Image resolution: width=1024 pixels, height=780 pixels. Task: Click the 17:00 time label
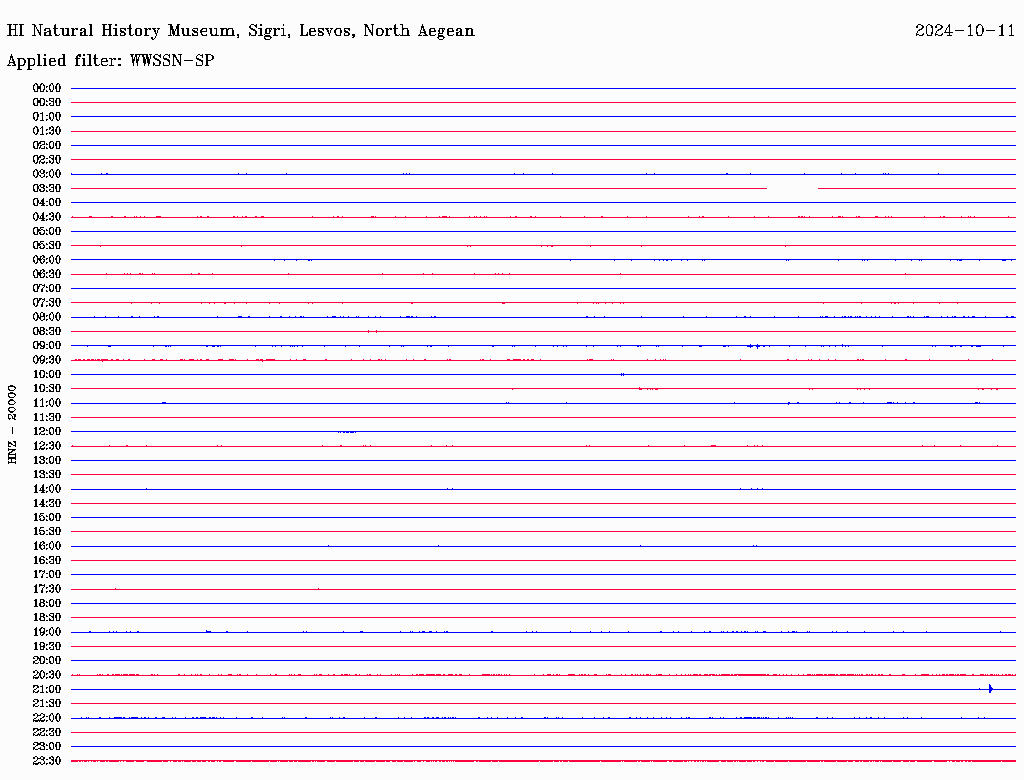(x=47, y=574)
